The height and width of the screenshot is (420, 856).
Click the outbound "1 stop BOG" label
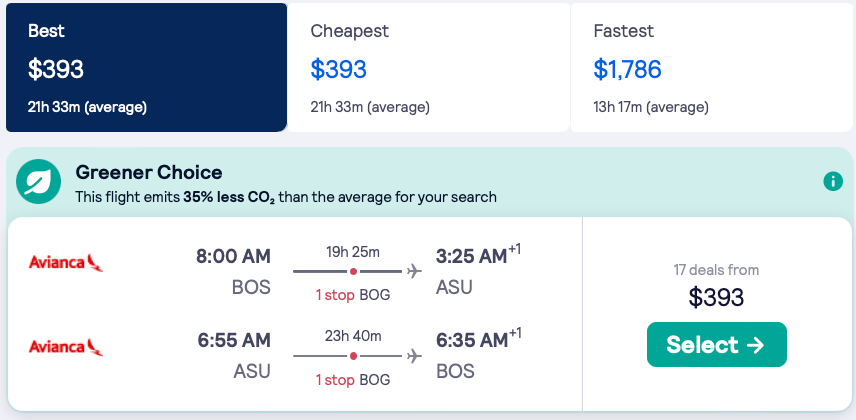pyautogui.click(x=353, y=295)
